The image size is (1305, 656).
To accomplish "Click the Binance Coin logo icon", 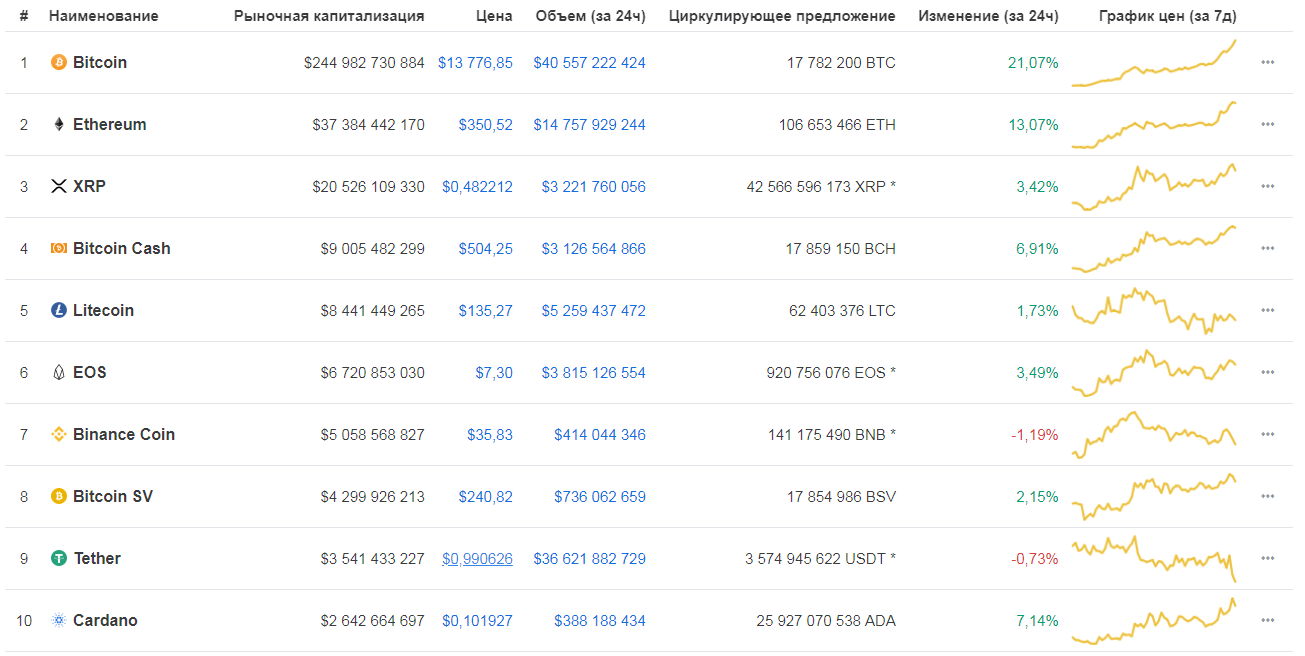I will point(59,434).
